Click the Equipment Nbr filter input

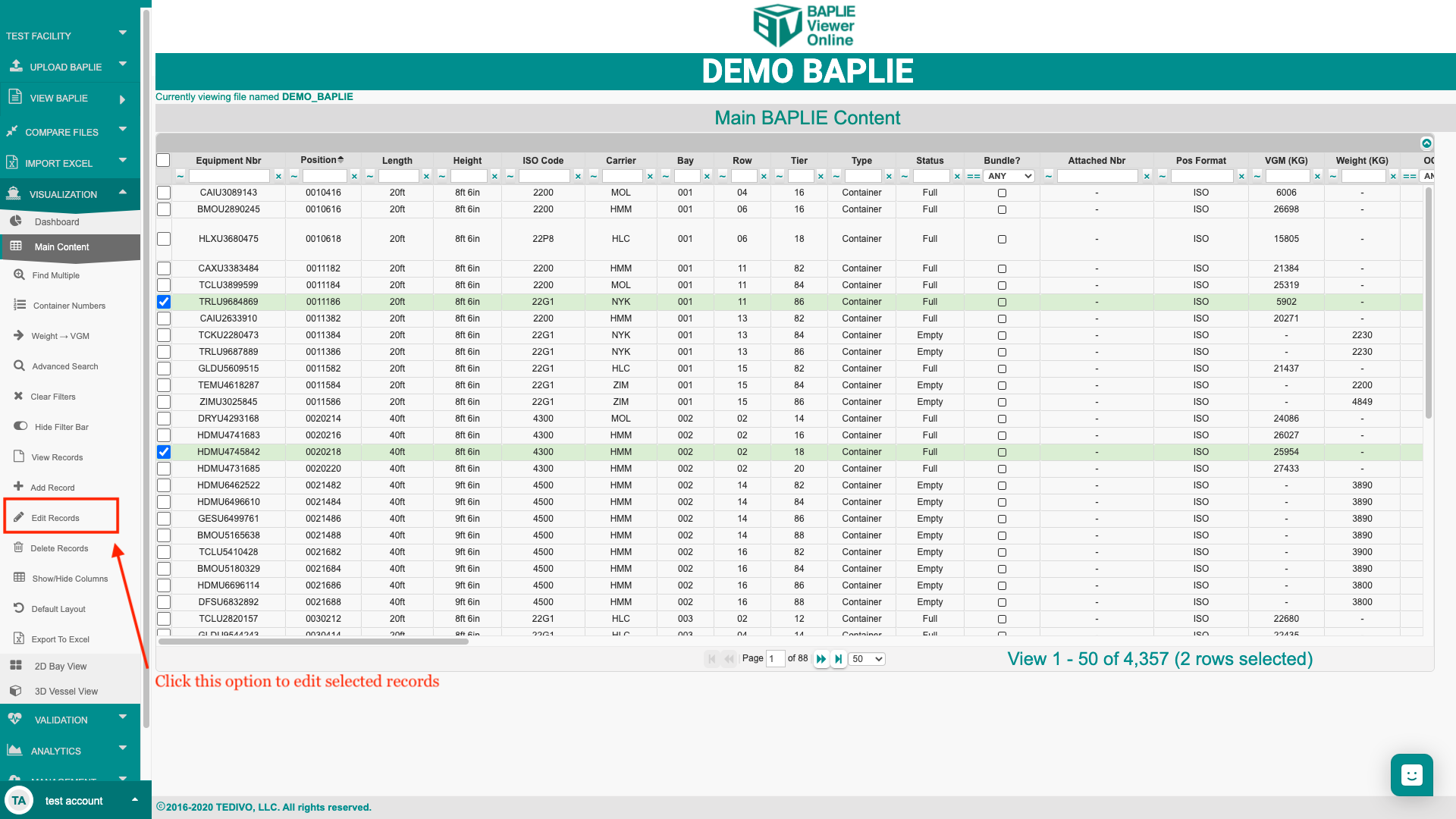pos(228,176)
